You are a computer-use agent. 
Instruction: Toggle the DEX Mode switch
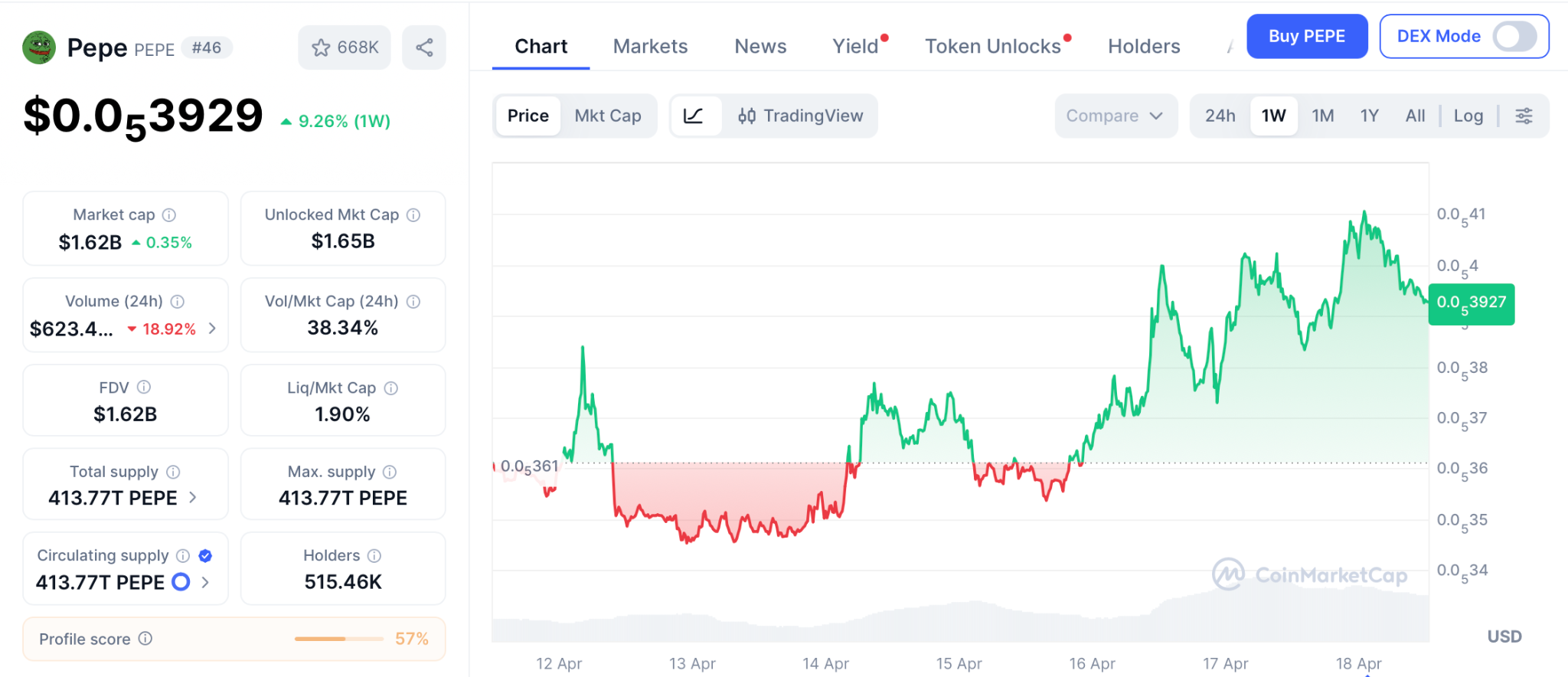point(1514,36)
